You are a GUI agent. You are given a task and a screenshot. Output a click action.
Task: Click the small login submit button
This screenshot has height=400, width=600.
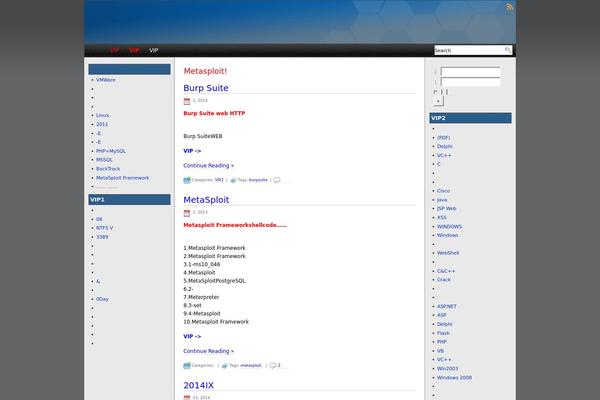point(439,101)
